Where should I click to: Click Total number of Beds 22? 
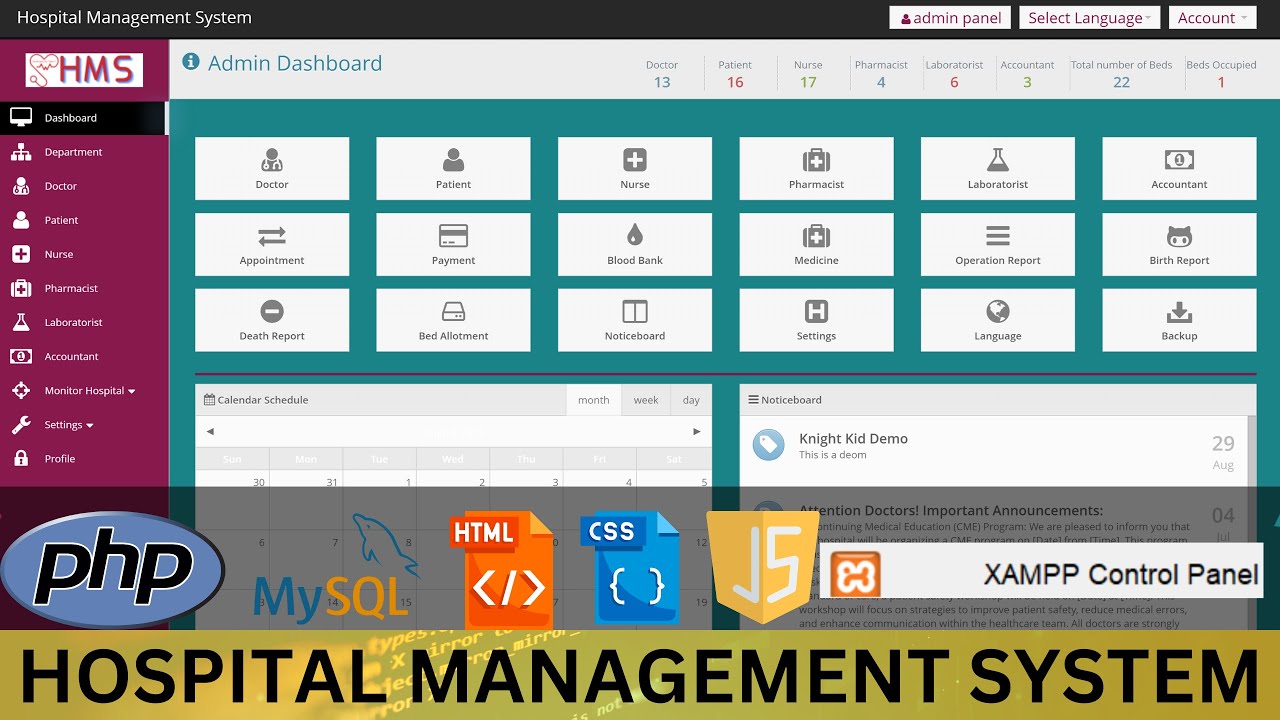(1121, 82)
